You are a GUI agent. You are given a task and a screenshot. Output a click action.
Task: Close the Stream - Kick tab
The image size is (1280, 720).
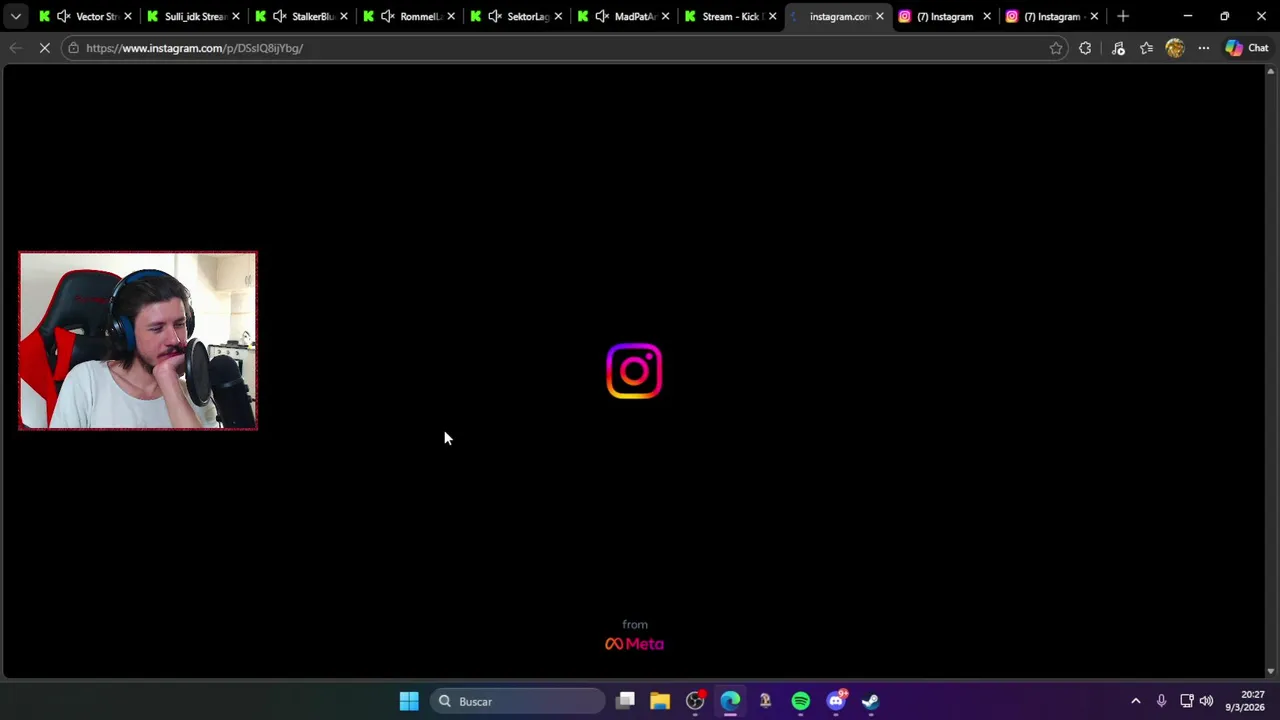click(772, 16)
